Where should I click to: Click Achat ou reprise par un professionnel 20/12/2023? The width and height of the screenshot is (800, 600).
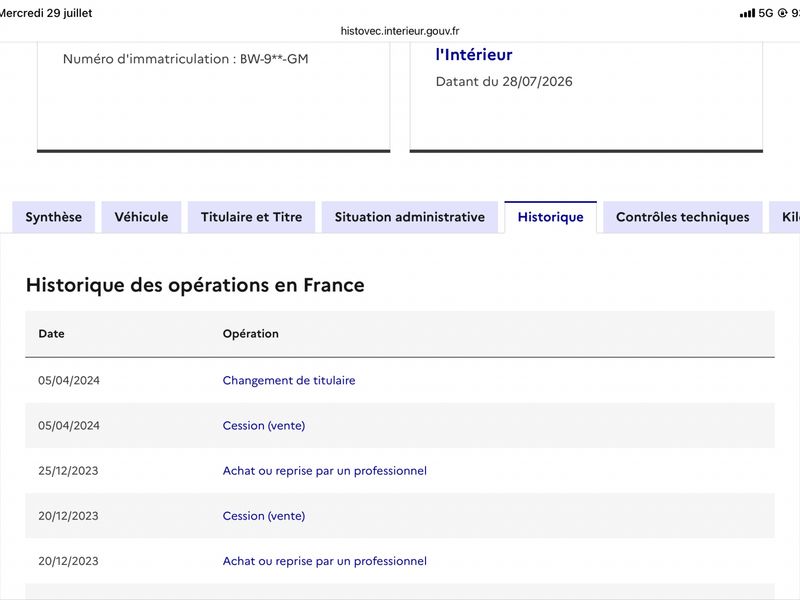tap(324, 561)
